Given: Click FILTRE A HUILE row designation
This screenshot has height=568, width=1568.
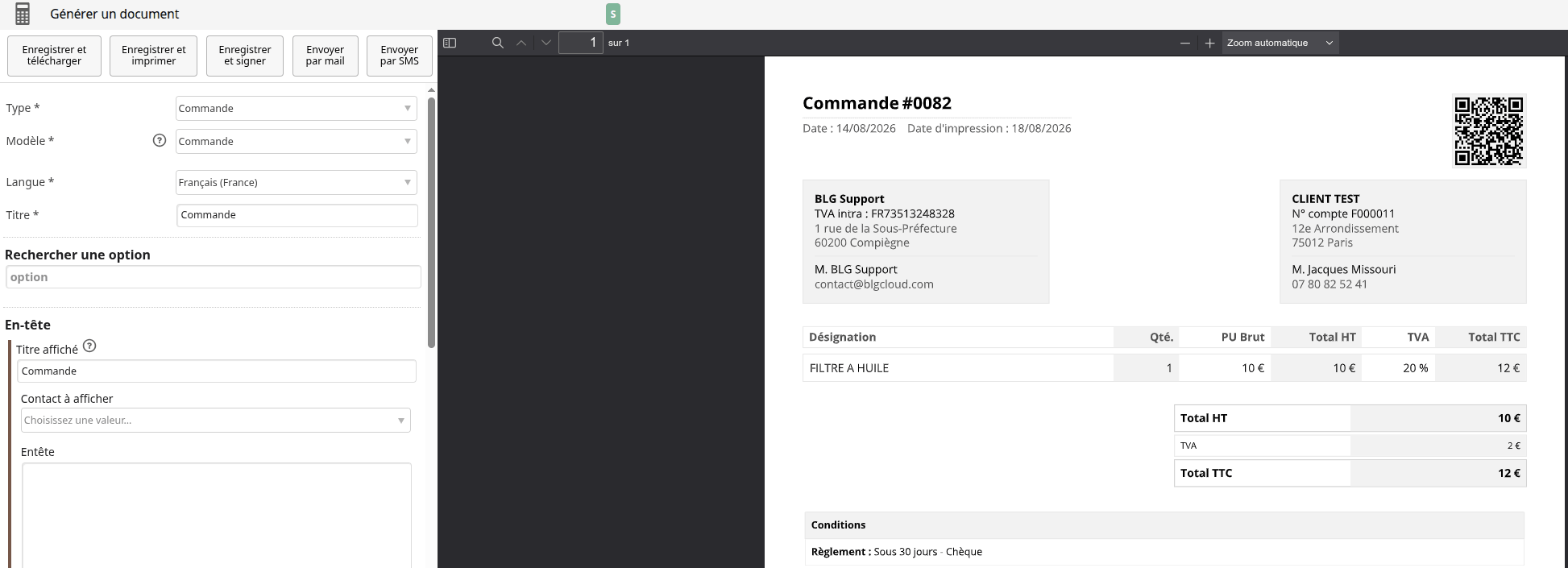Looking at the screenshot, I should (x=849, y=368).
